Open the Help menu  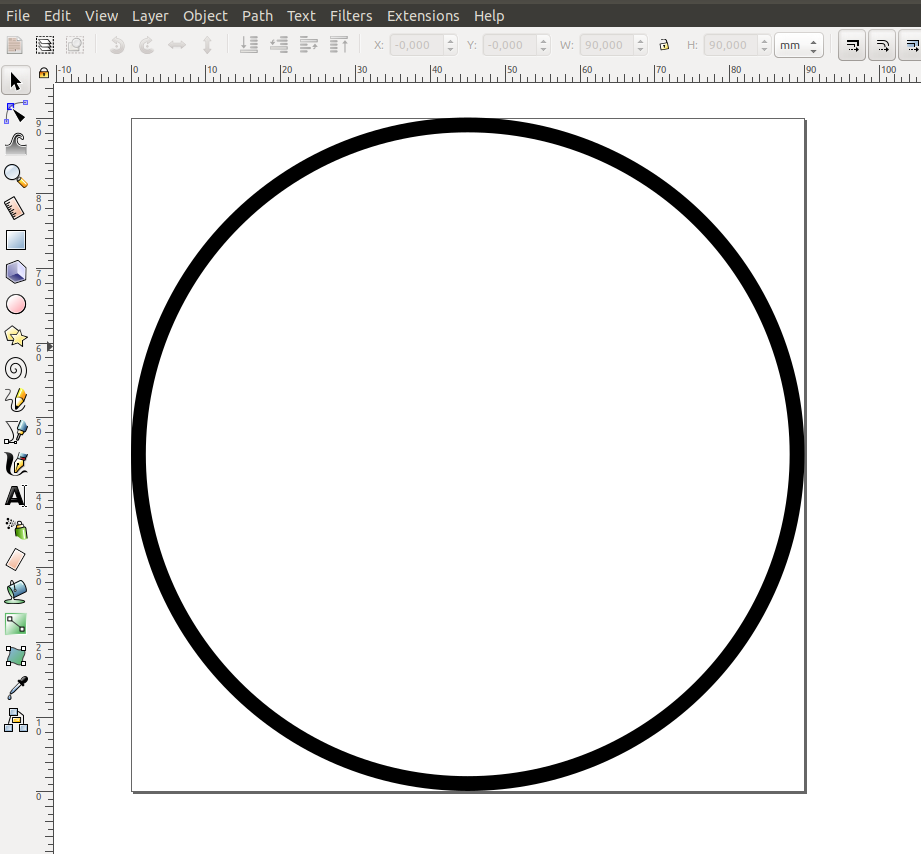[489, 16]
